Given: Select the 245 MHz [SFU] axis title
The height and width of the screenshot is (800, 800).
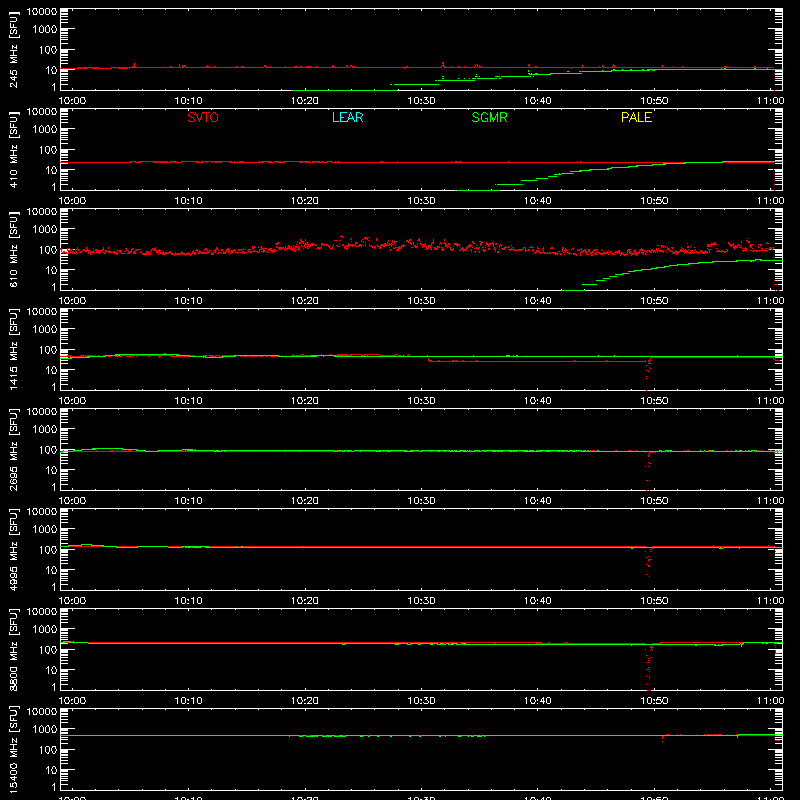Looking at the screenshot, I should point(13,49).
